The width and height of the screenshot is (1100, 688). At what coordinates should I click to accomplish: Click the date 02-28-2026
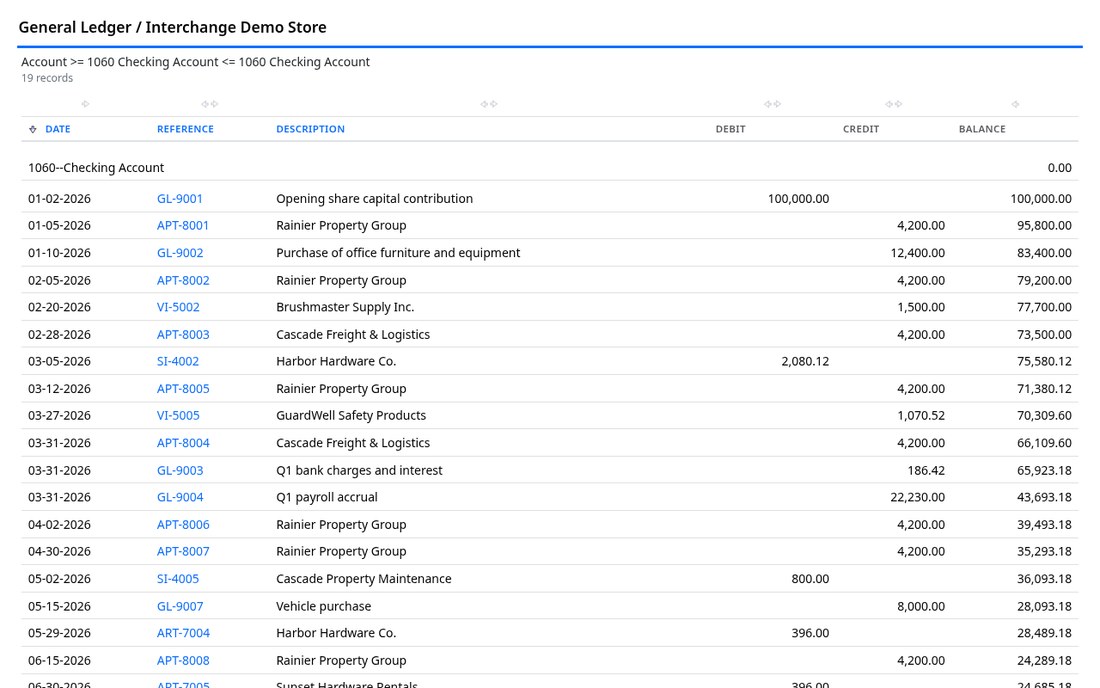[x=59, y=335]
